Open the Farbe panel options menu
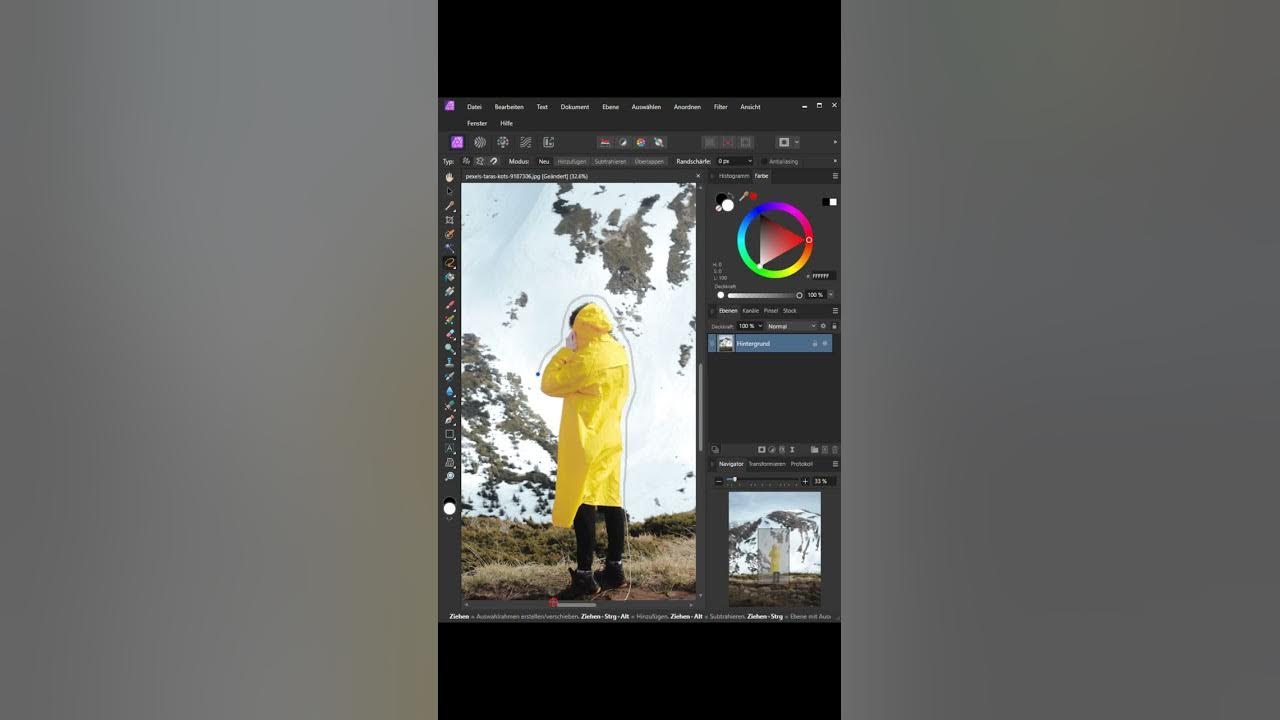Viewport: 1280px width, 720px height. [835, 176]
